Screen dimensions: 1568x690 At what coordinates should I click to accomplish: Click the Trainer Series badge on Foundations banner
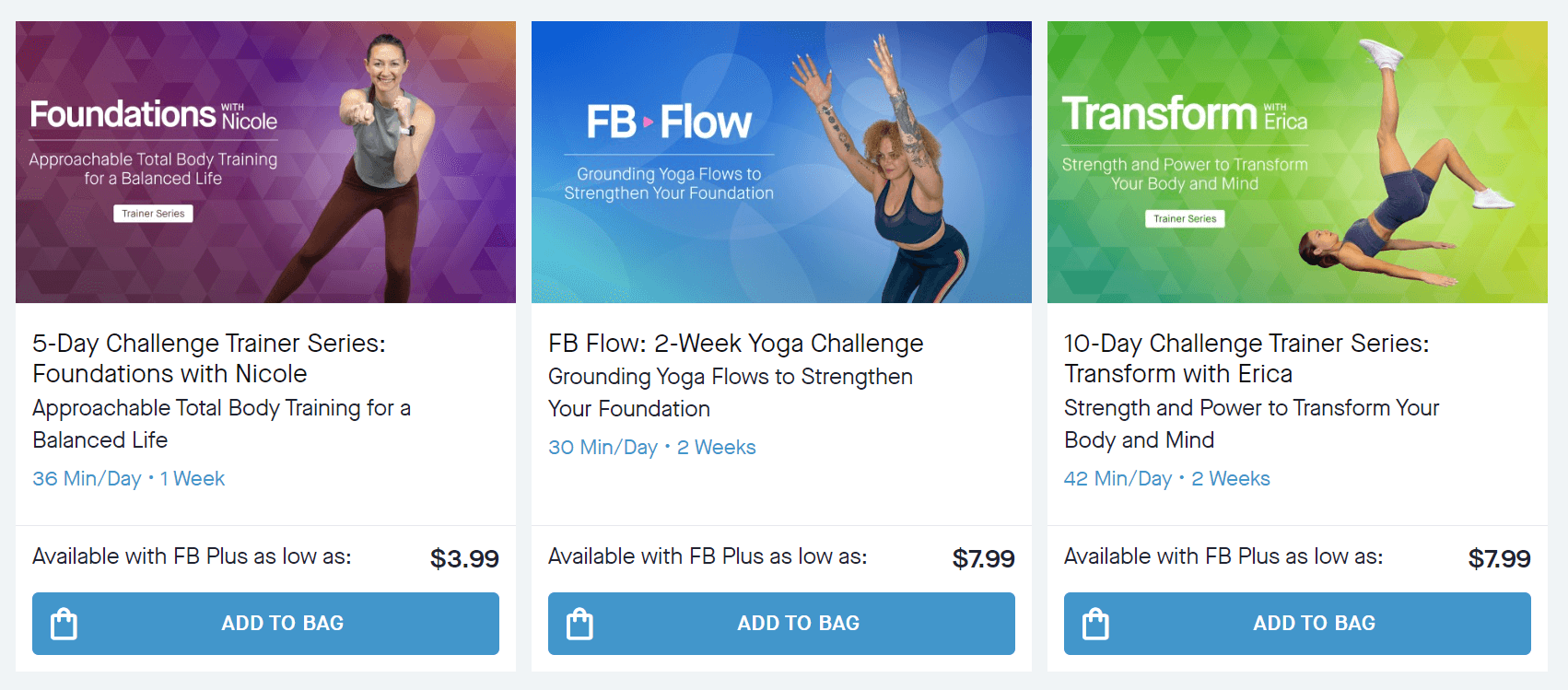(x=153, y=214)
